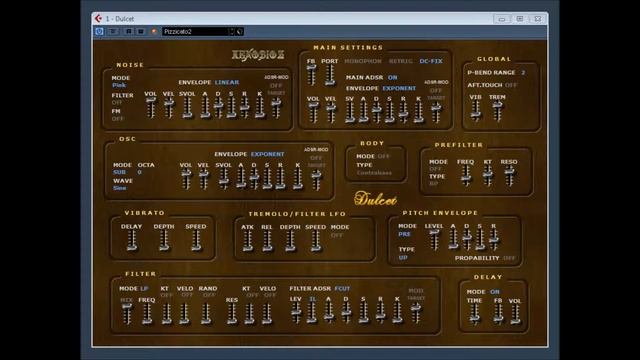
Task: Click Tremolo ATK slider
Action: [247, 241]
